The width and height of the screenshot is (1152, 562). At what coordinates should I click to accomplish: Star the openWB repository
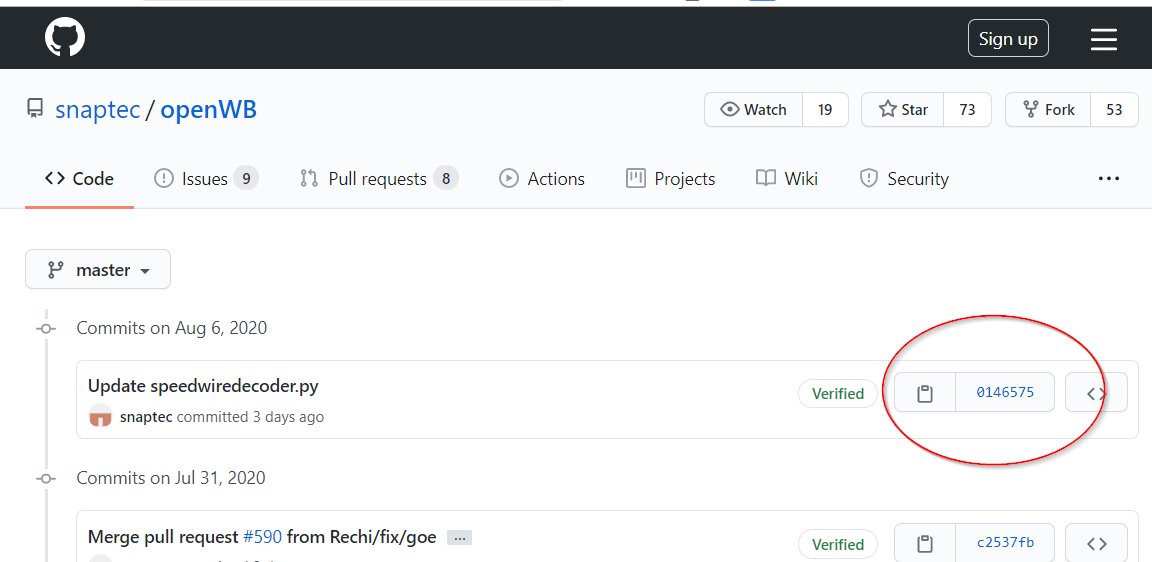click(903, 110)
